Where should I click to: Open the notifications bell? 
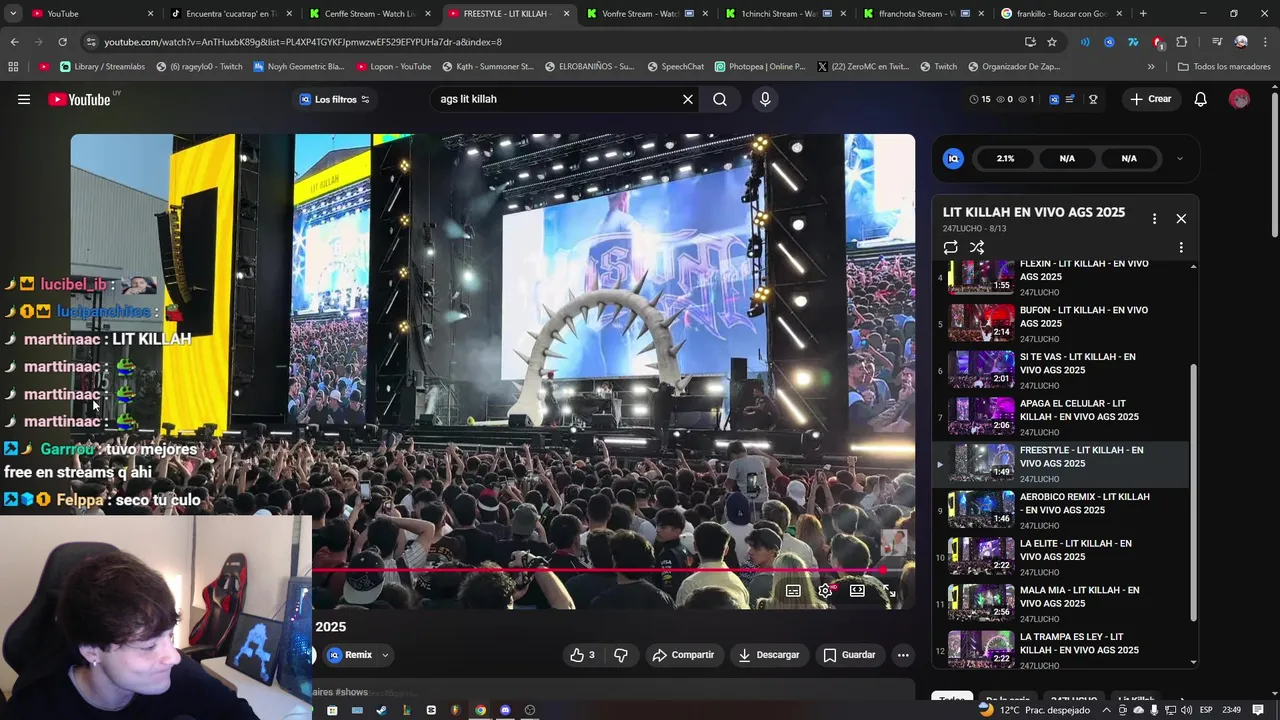click(1201, 99)
